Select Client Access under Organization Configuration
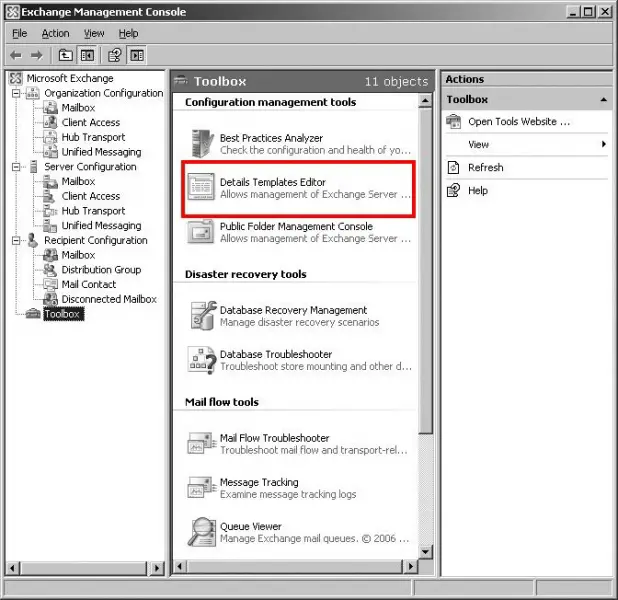The height and width of the screenshot is (600, 618). click(x=91, y=123)
